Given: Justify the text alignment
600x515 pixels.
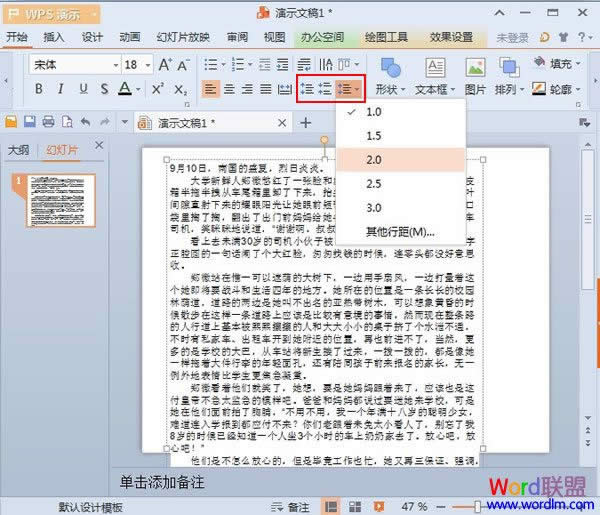Looking at the screenshot, I should 266,89.
